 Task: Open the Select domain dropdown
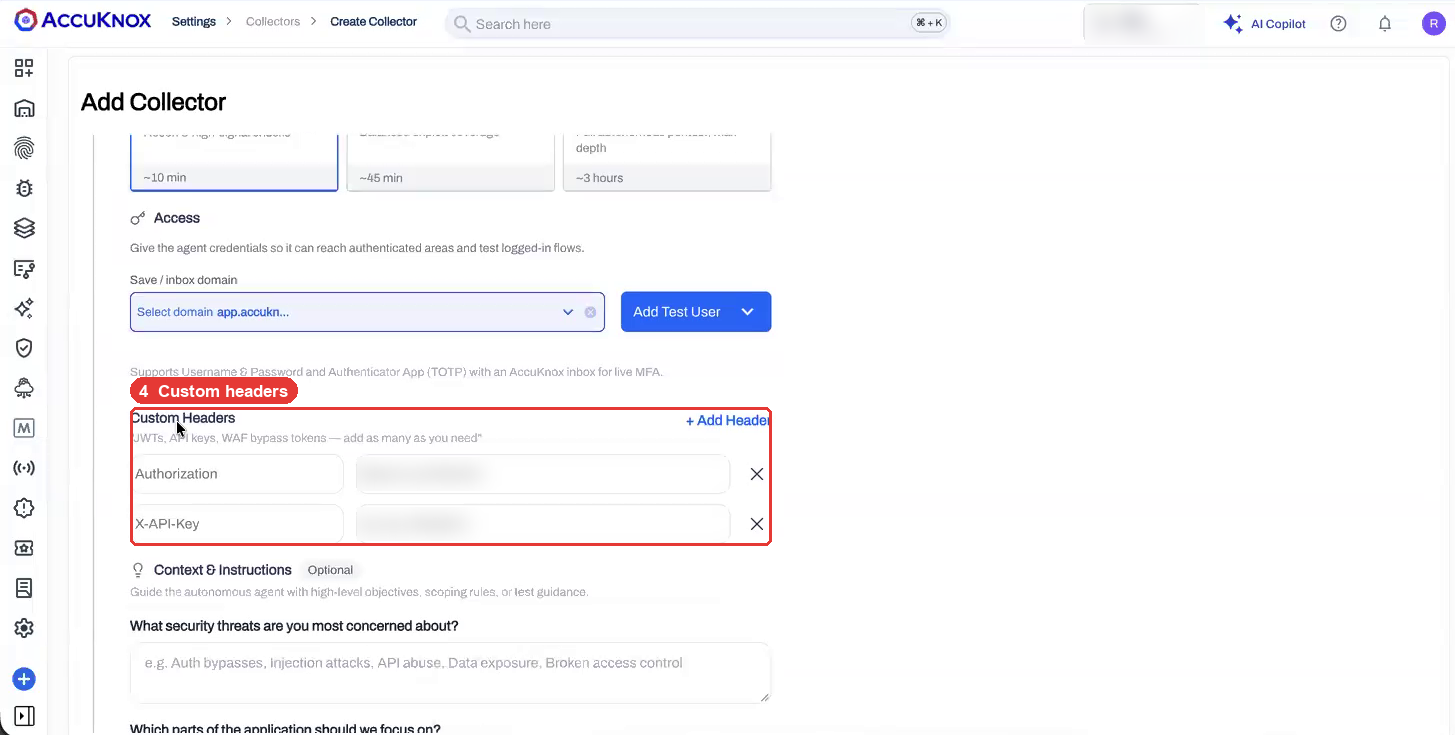click(x=368, y=312)
